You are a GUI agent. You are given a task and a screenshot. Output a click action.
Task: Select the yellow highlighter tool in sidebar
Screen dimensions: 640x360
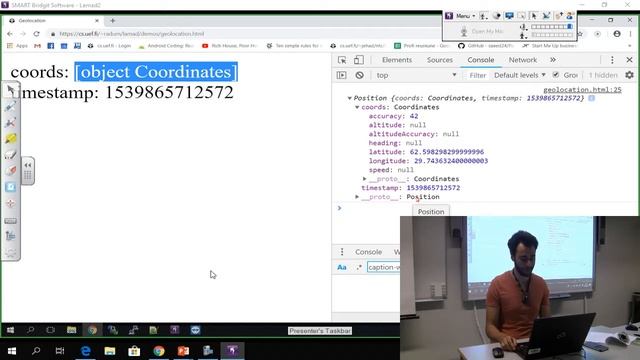tap(11, 139)
